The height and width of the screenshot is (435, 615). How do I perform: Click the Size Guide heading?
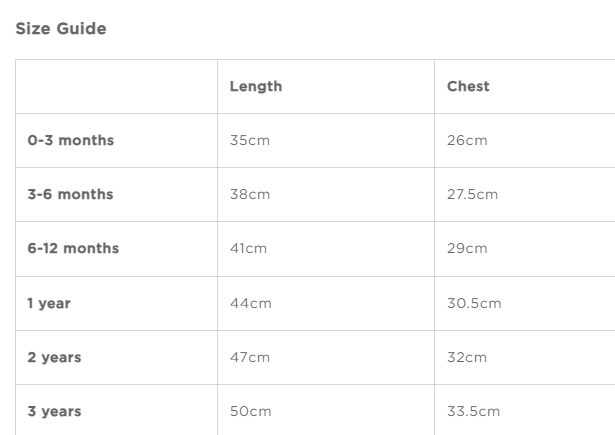click(61, 29)
